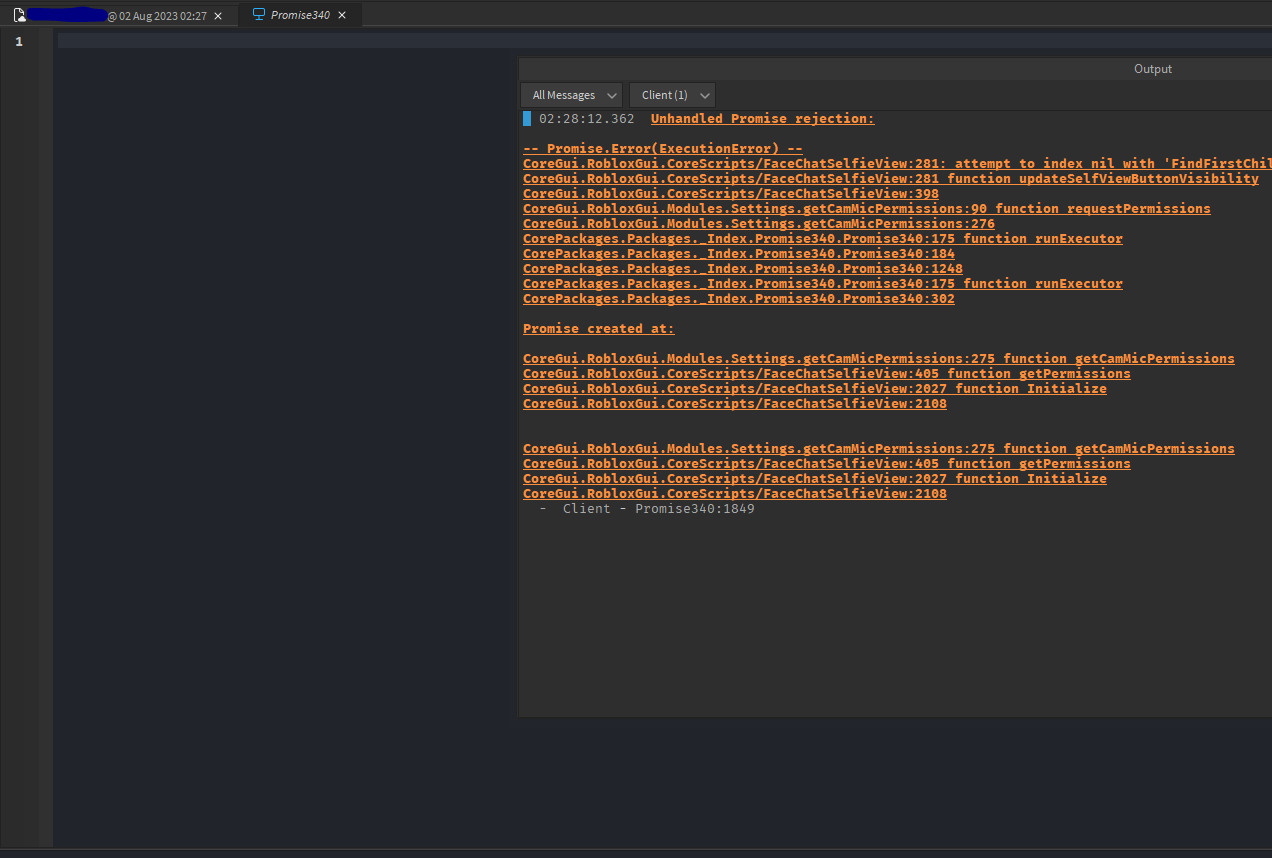Click the Promise created at heading

pos(598,329)
